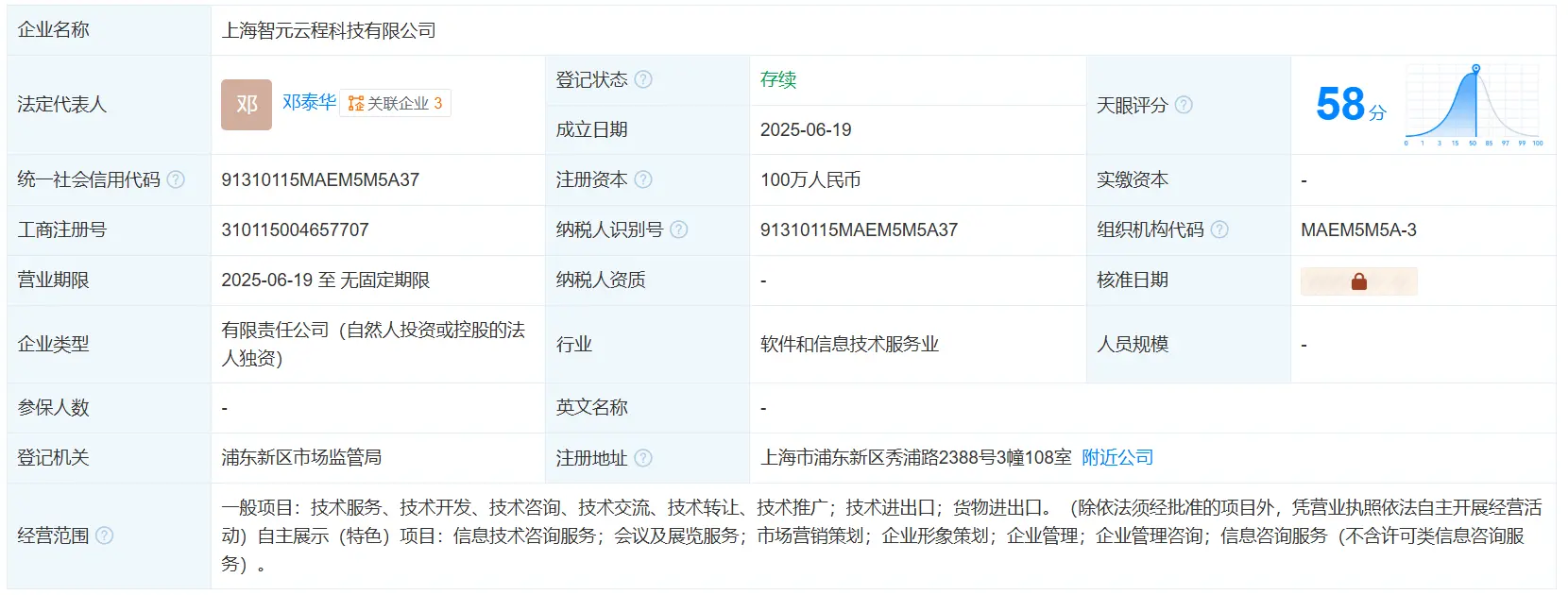1568x595 pixels.
Task: Click the 经营范围 business scope description
Action: click(881, 535)
